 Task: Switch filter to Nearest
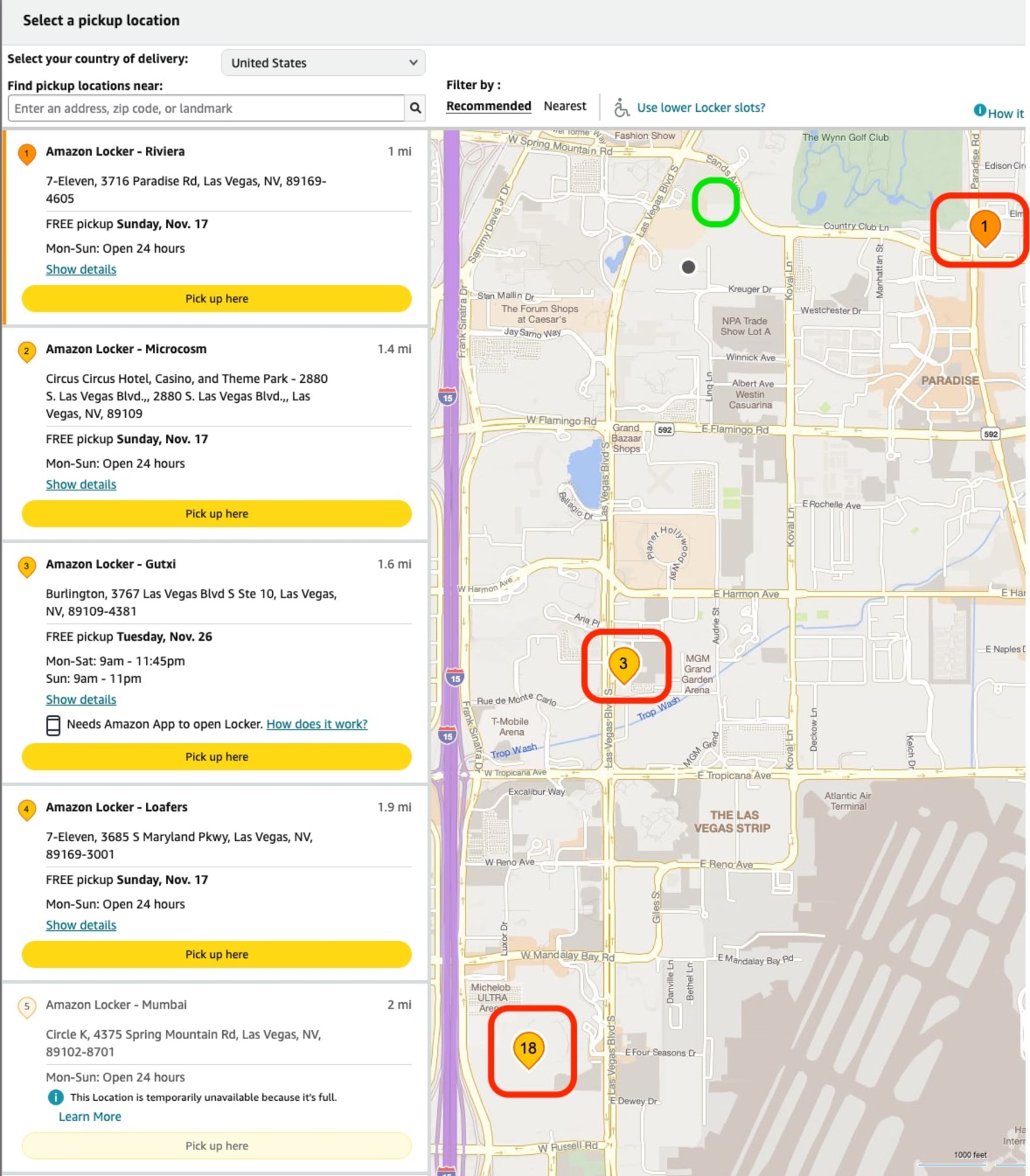tap(564, 106)
